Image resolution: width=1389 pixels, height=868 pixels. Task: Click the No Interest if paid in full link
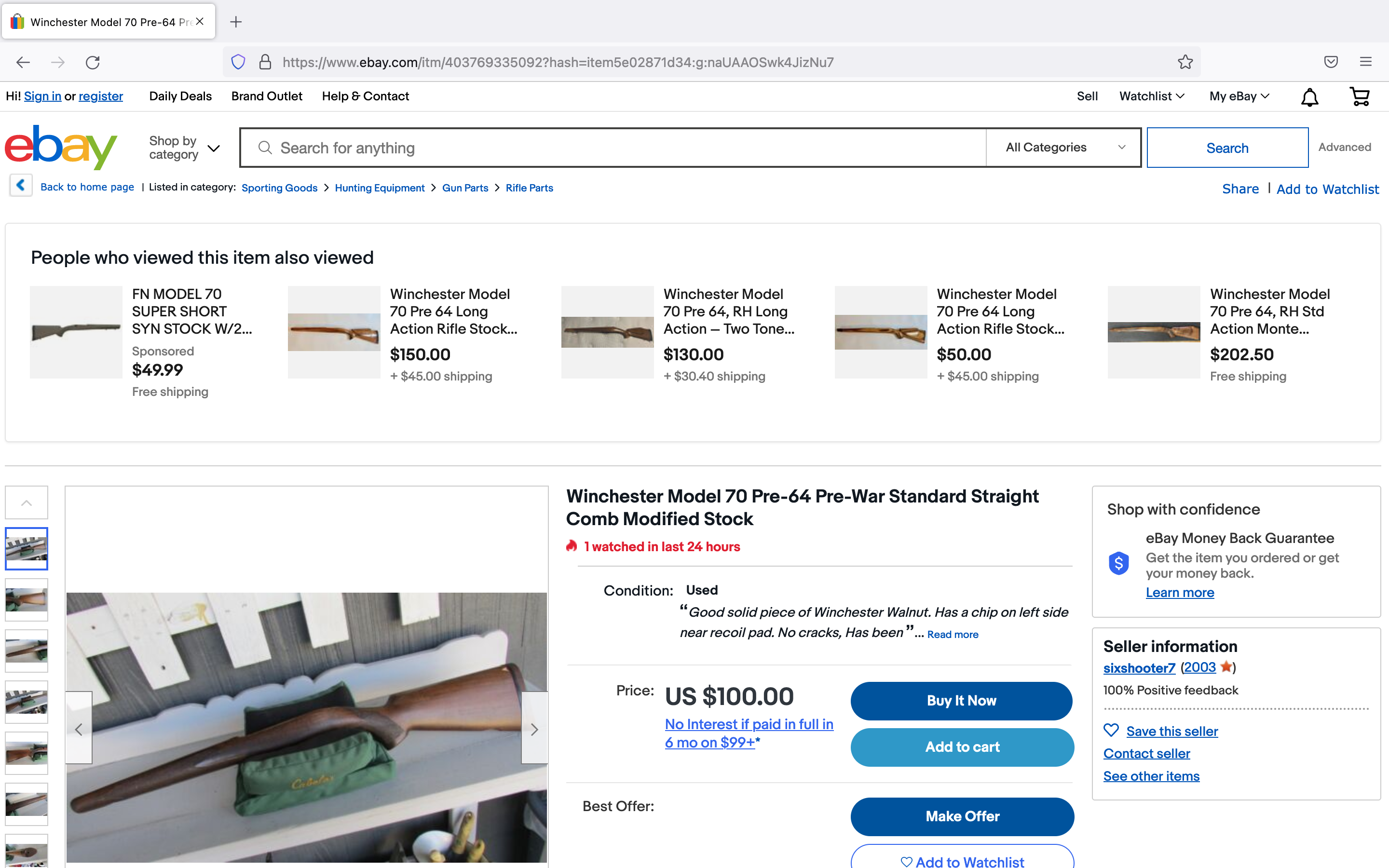click(x=749, y=733)
